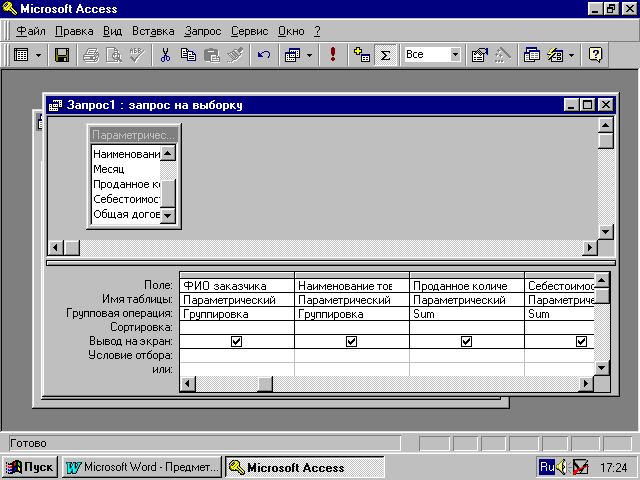Click the Office Assistant help icon

[x=596, y=55]
